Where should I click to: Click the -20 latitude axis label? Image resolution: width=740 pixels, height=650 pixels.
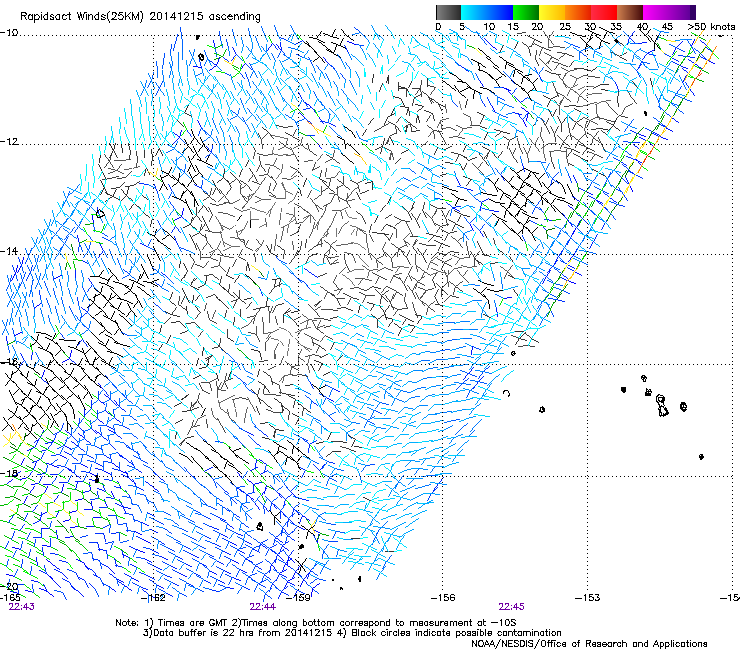[9, 587]
